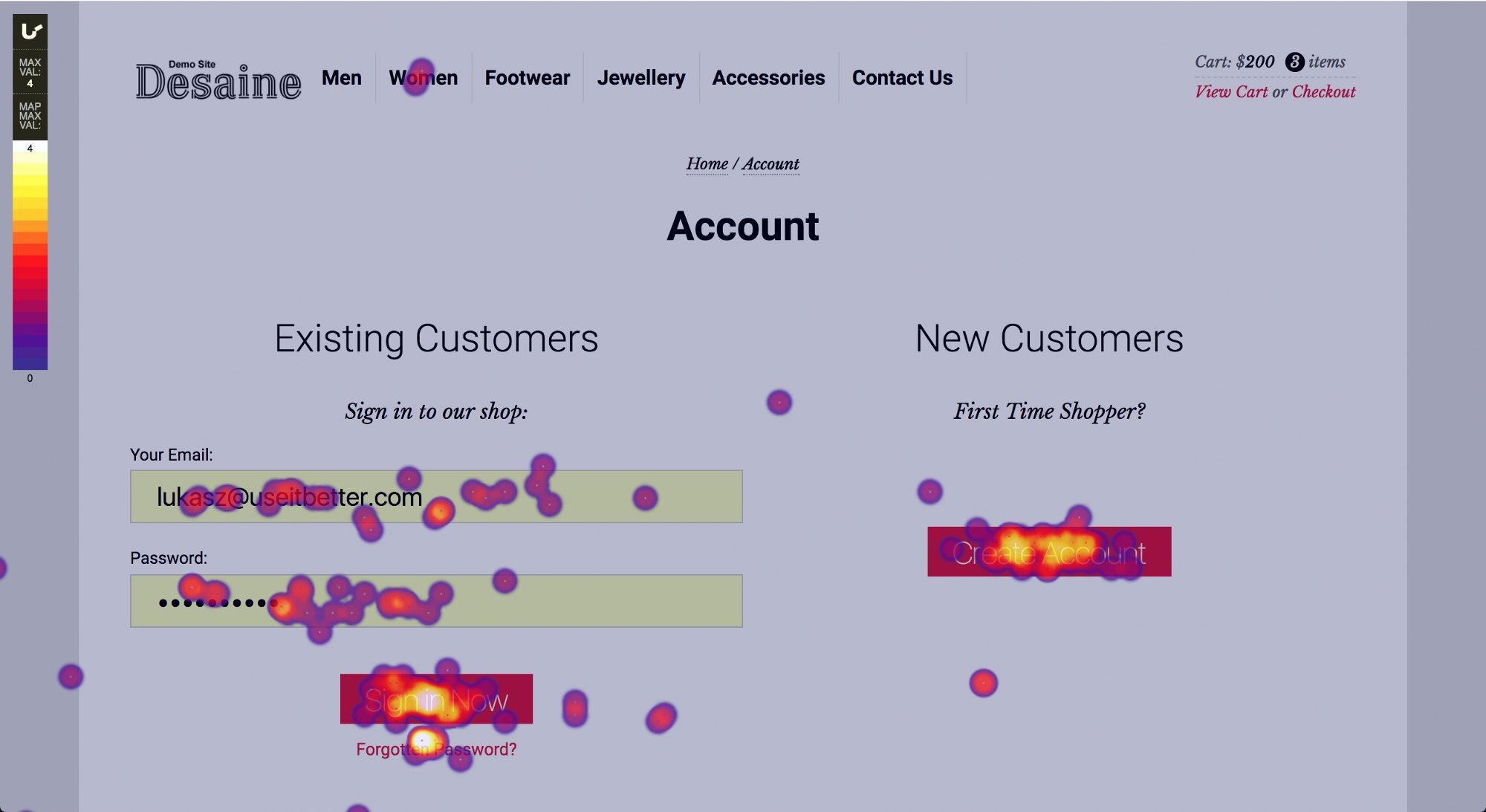
Task: Open the Accessories category
Action: point(769,77)
